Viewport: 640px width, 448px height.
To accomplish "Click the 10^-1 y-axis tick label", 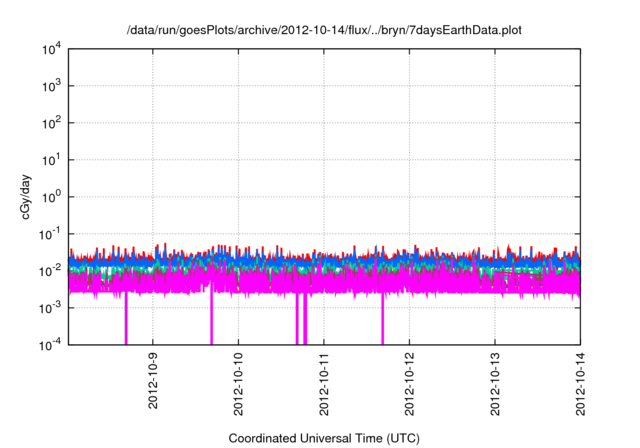I will coord(50,234).
